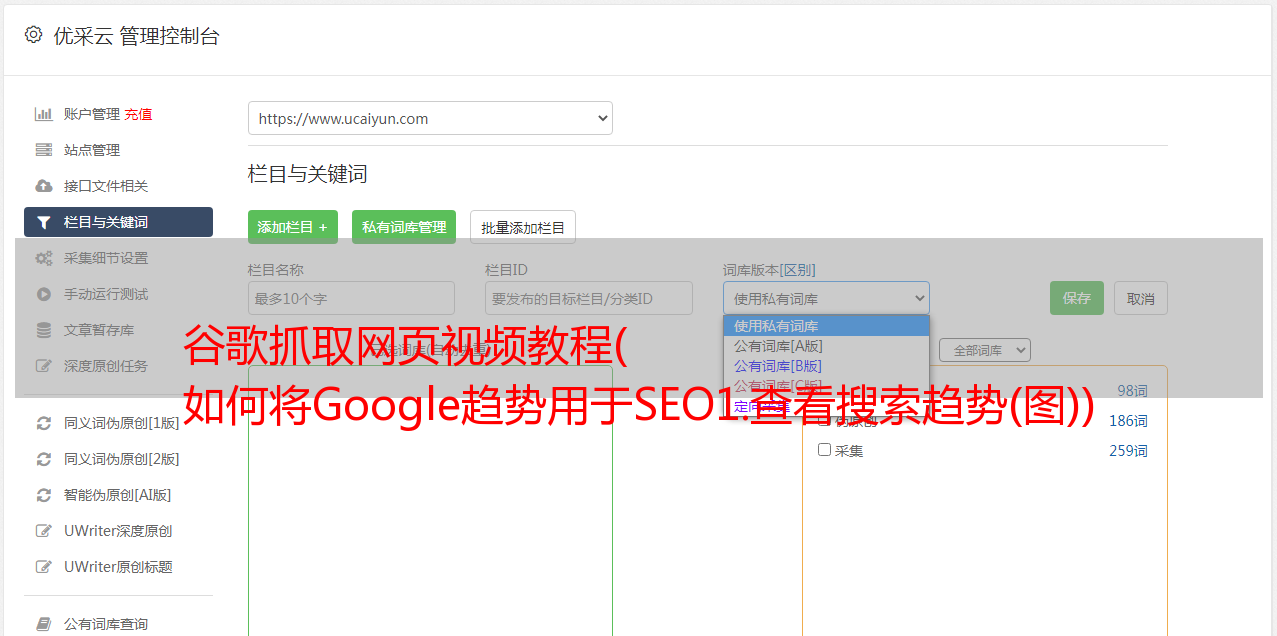Viewport: 1277px width, 636px height.
Task: Open the 全部词库 filter dropdown
Action: [x=985, y=350]
